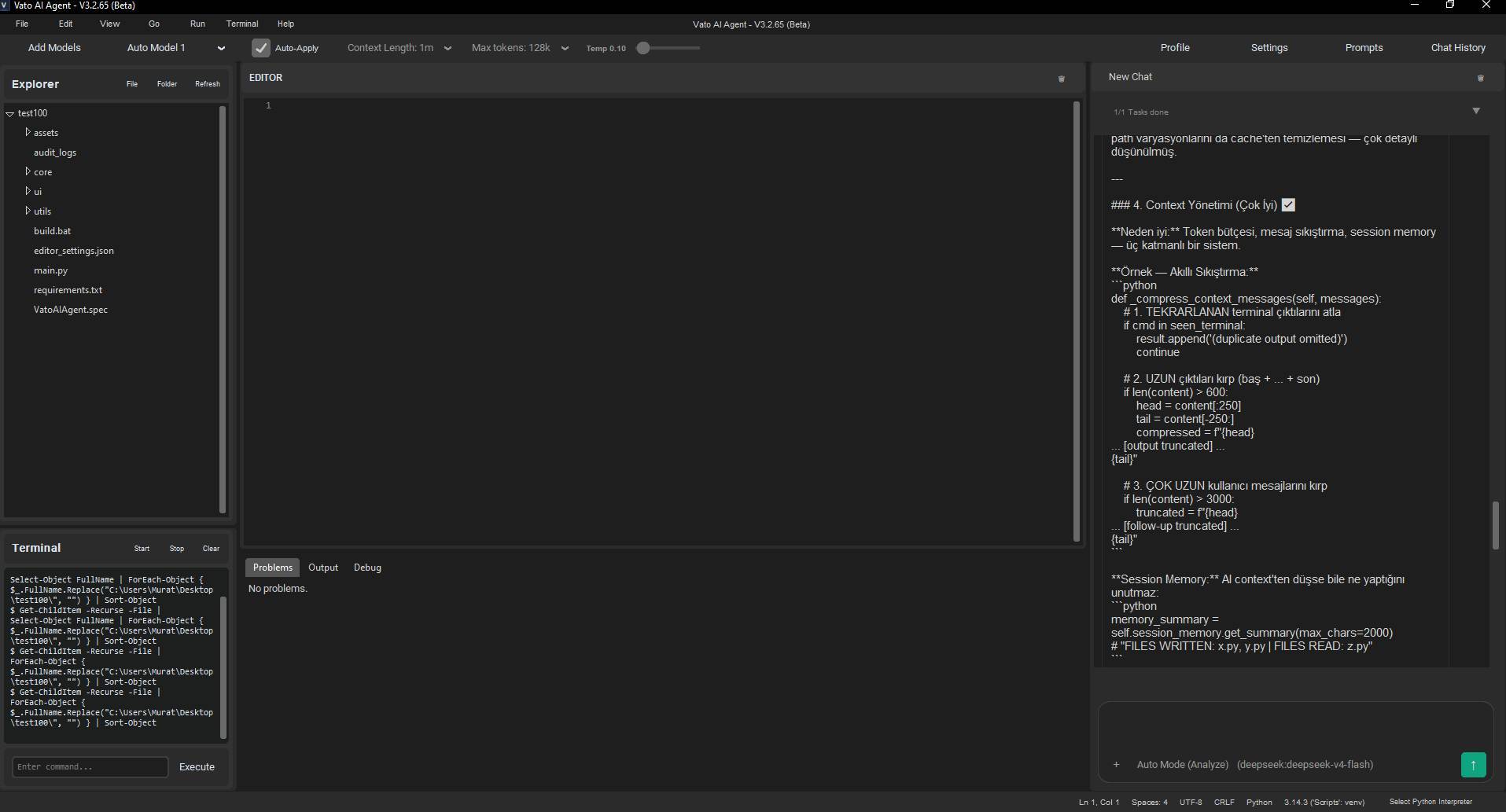This screenshot has height=812, width=1506.
Task: Switch to the Problems tab
Action: [272, 568]
